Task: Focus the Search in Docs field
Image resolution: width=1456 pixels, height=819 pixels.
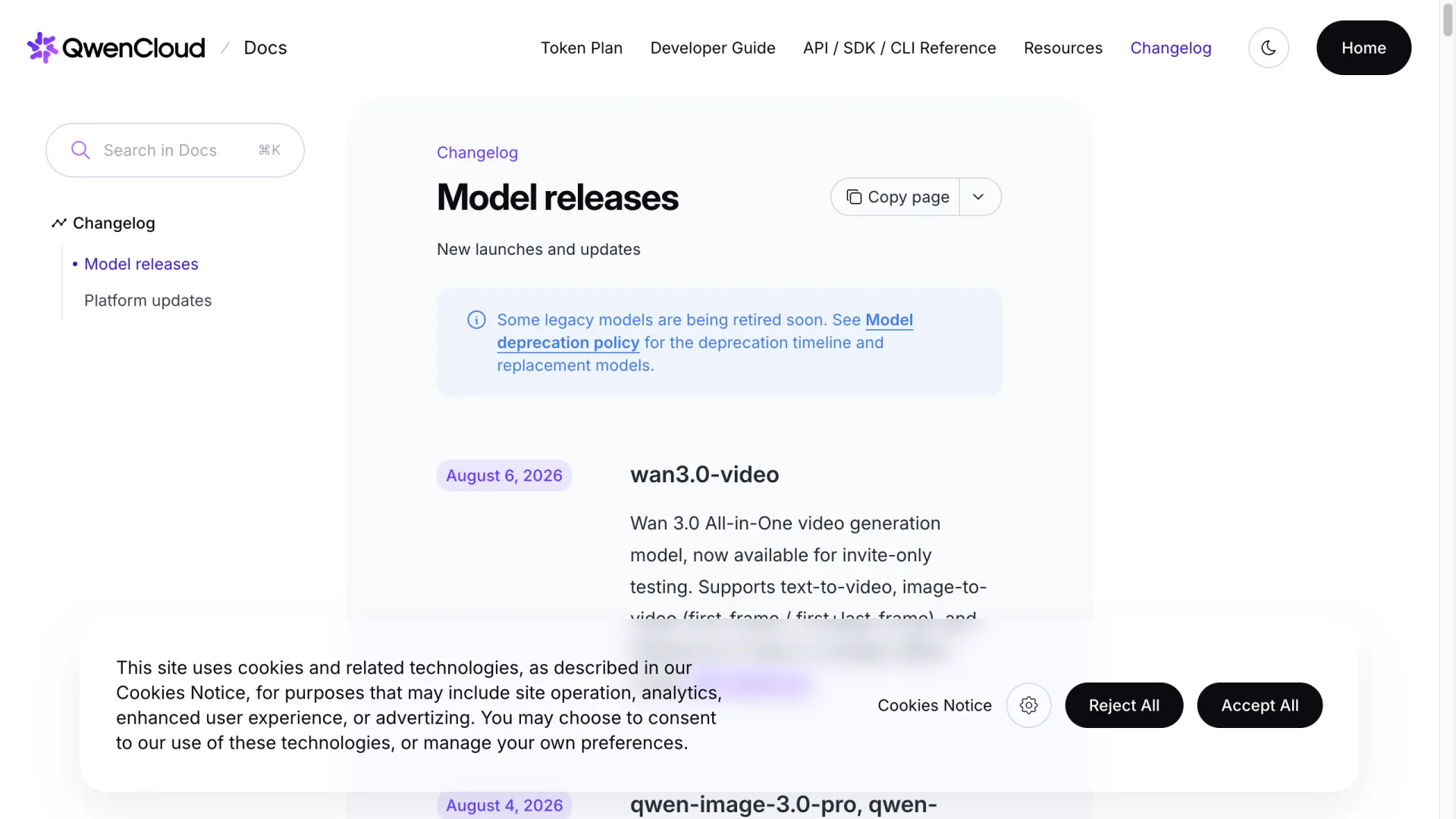Action: (175, 150)
